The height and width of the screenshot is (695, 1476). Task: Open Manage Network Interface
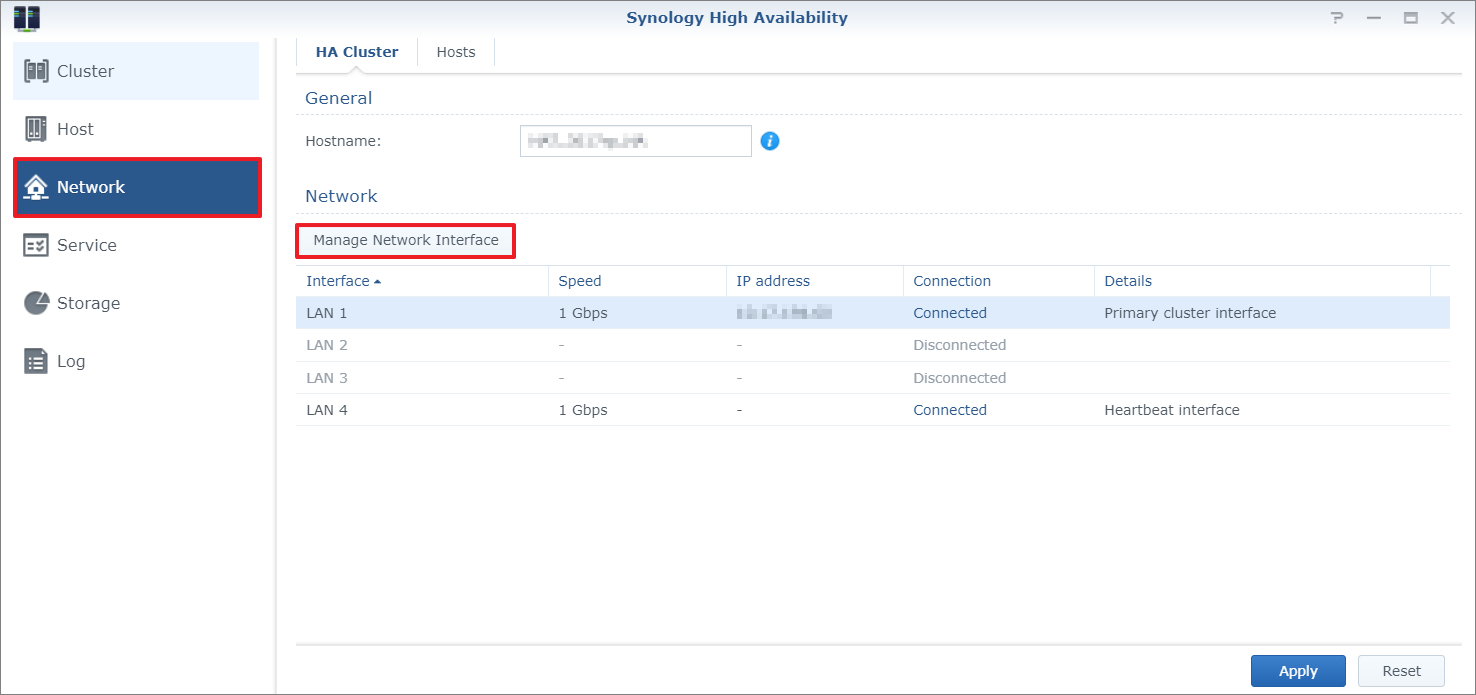point(406,240)
